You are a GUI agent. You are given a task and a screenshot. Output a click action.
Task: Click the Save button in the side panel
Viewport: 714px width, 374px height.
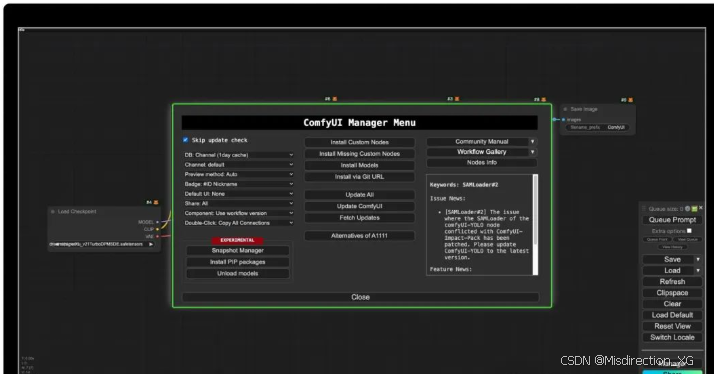click(x=668, y=259)
